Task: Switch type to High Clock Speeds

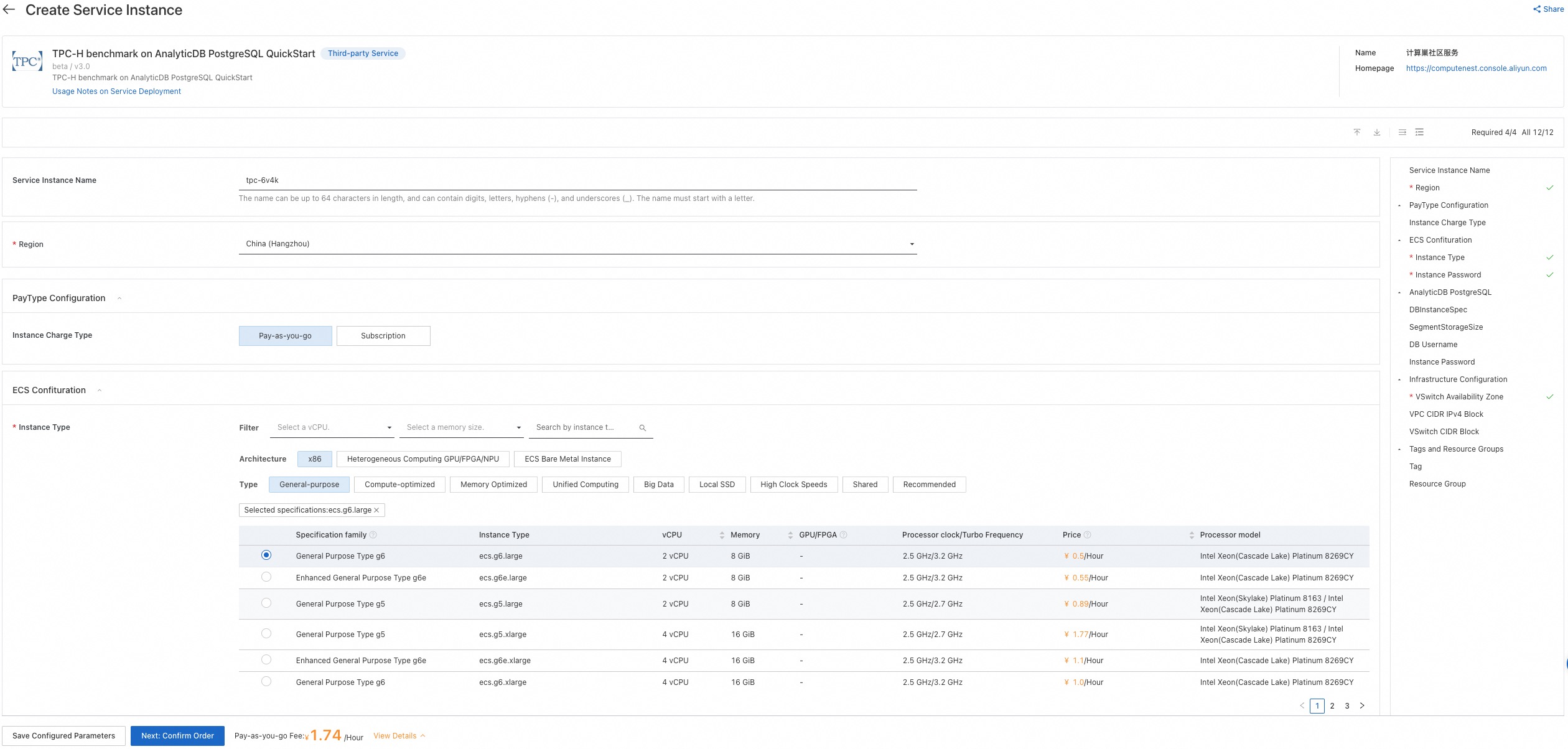Action: click(x=794, y=485)
